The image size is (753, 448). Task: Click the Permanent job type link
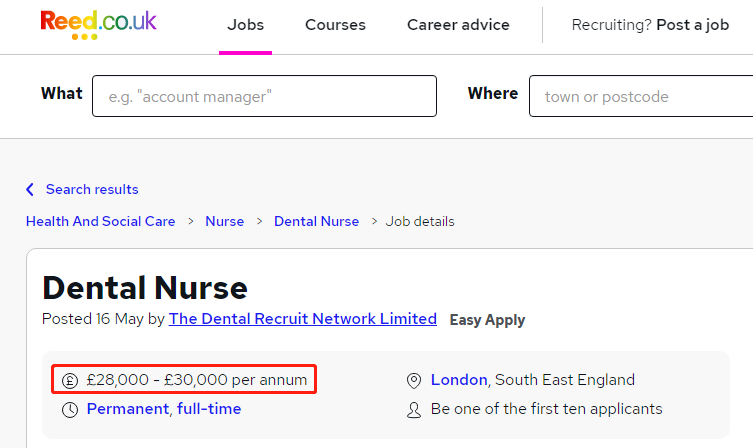coord(128,409)
